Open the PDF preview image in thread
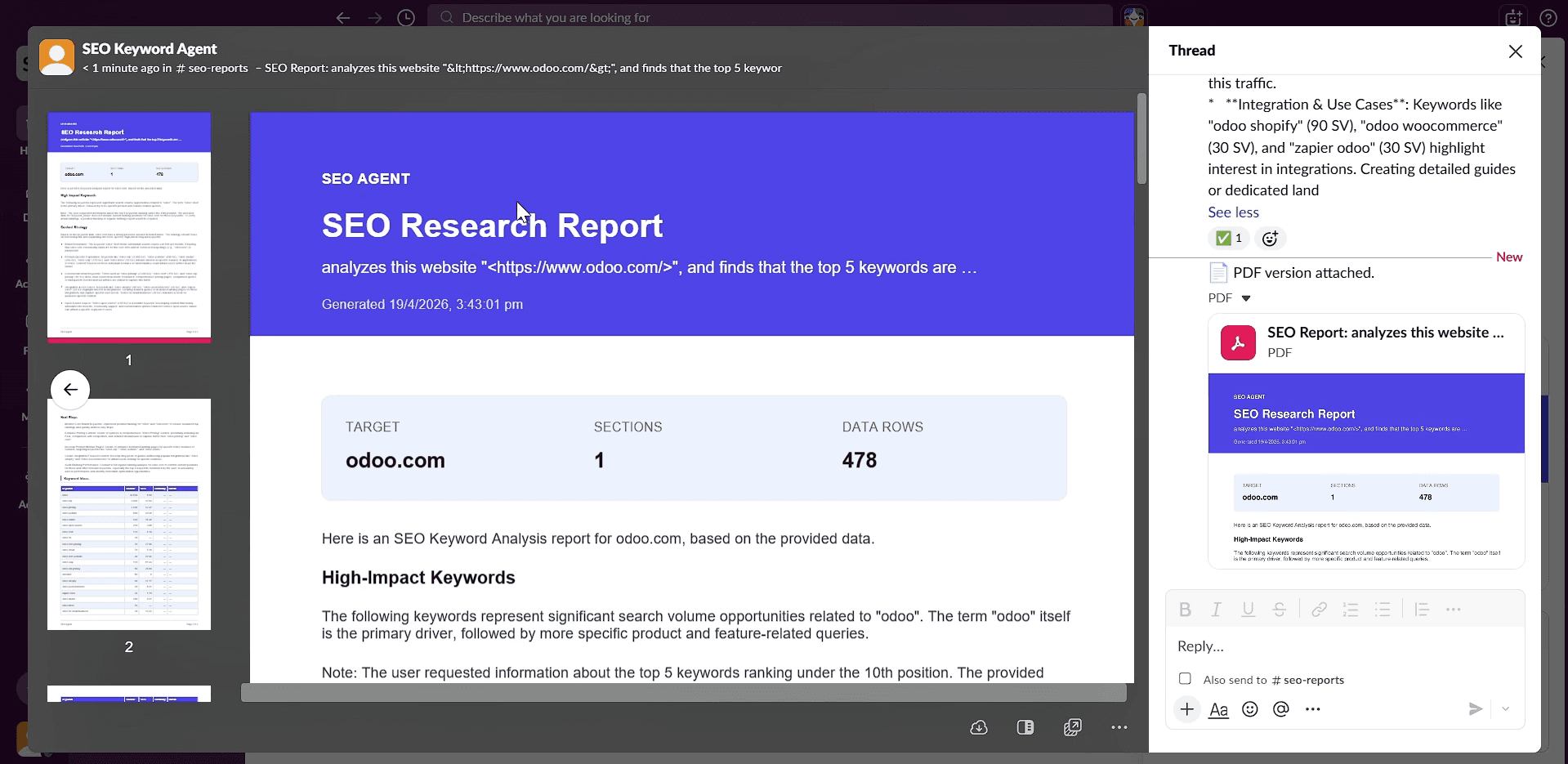Viewport: 1568px width, 764px height. click(1366, 470)
